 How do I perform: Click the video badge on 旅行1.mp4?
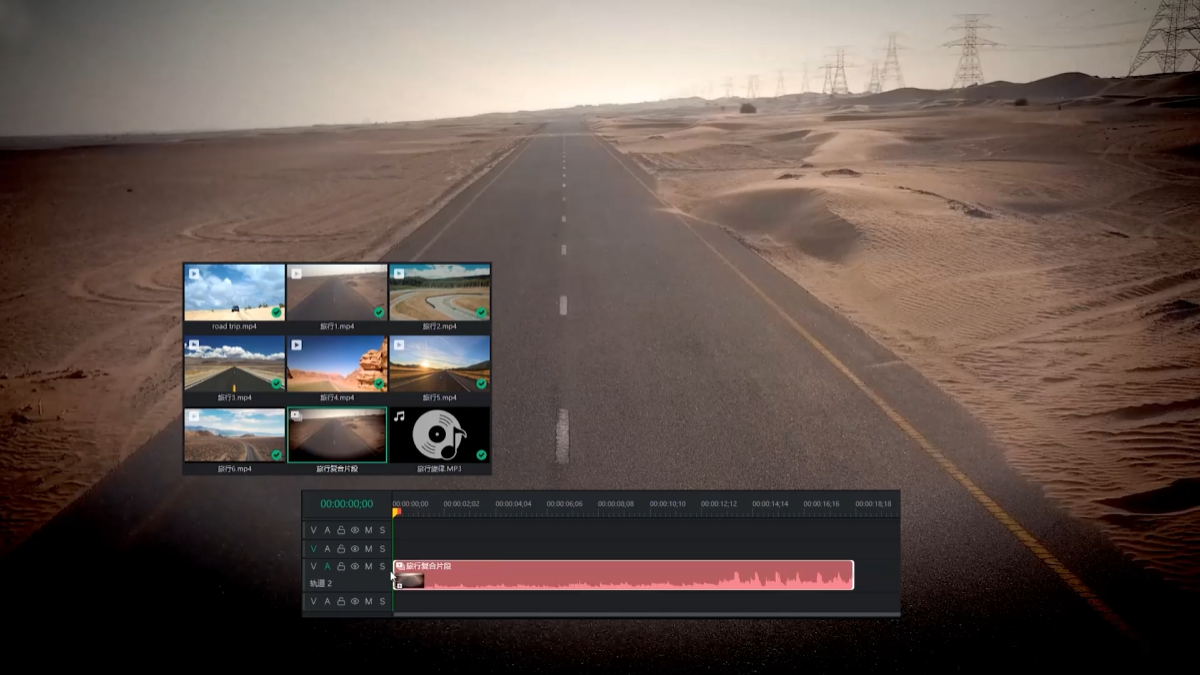296,272
